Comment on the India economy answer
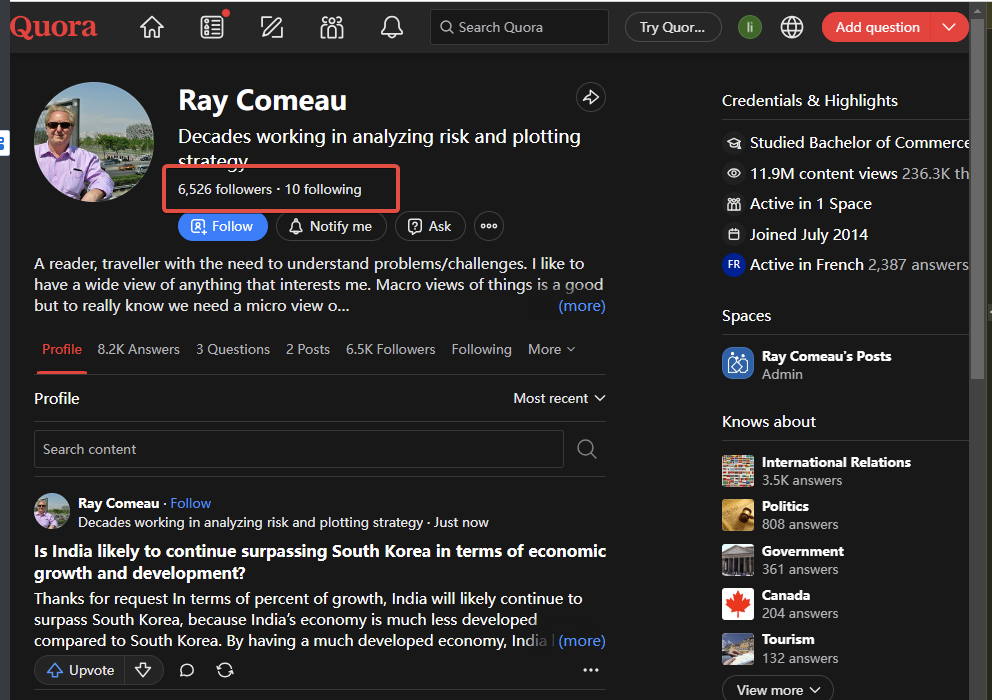The width and height of the screenshot is (992, 700). [x=187, y=670]
